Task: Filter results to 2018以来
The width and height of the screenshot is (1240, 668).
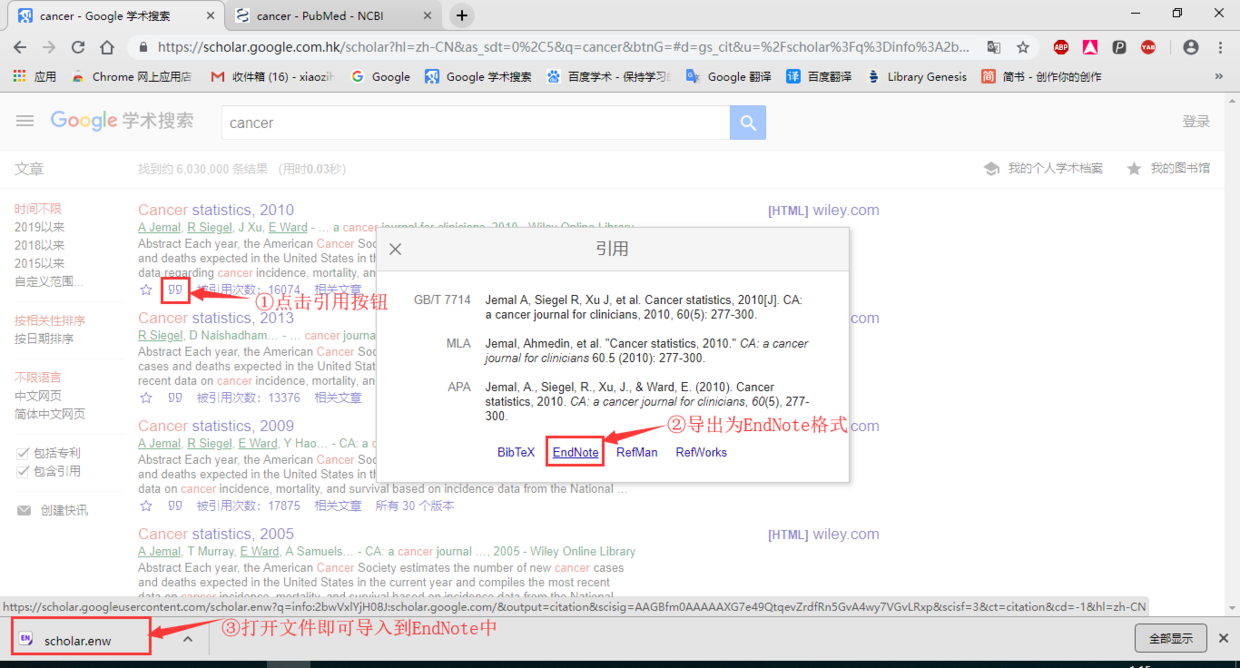Action: point(39,245)
